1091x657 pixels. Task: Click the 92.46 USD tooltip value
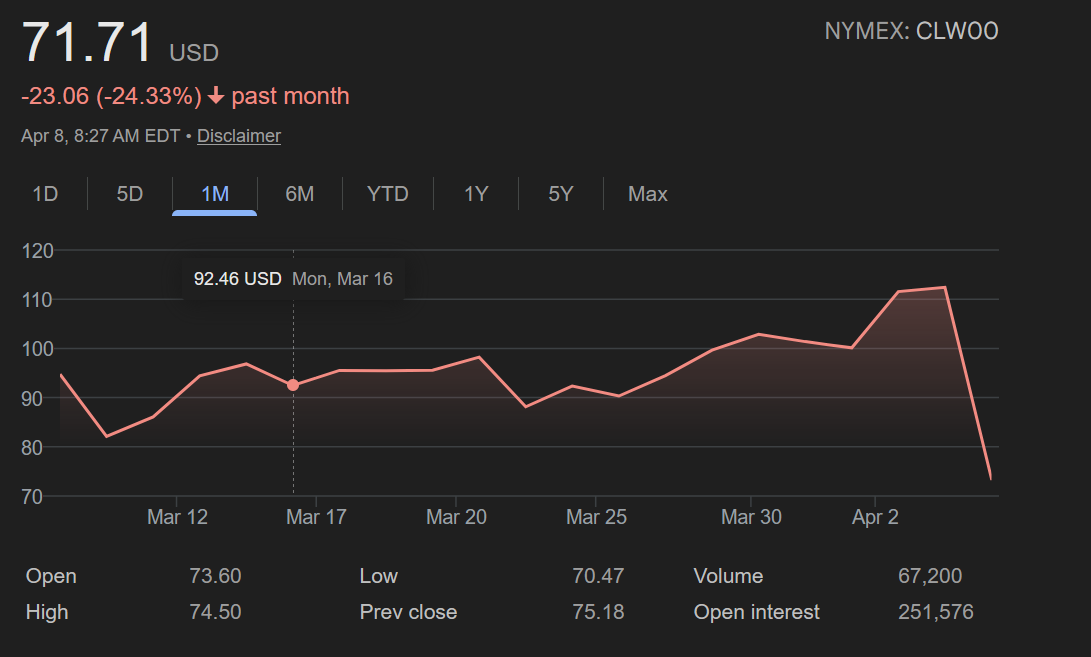[237, 279]
